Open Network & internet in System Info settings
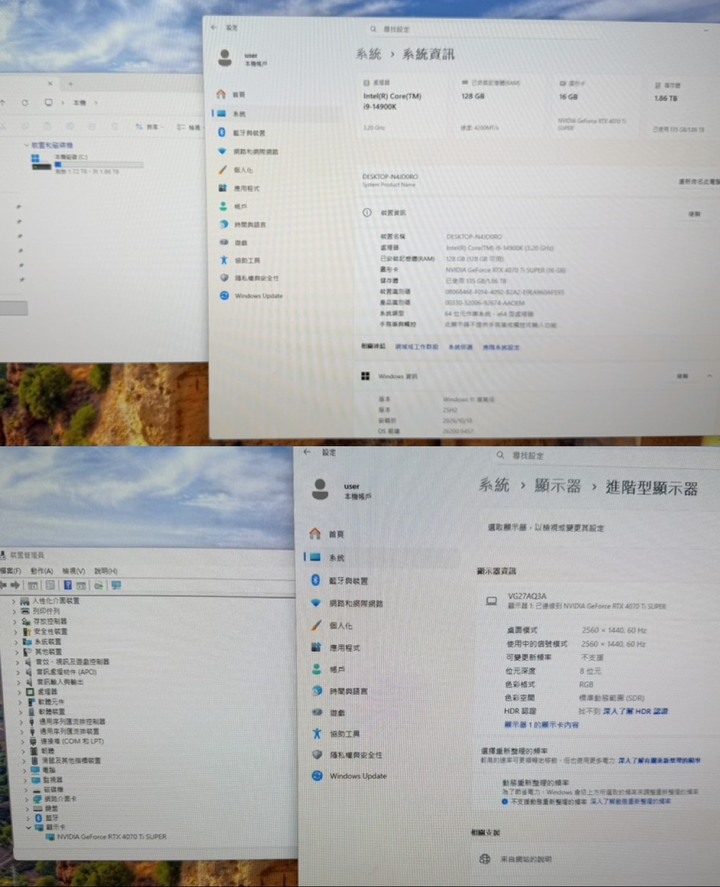The image size is (720, 887). click(x=248, y=152)
